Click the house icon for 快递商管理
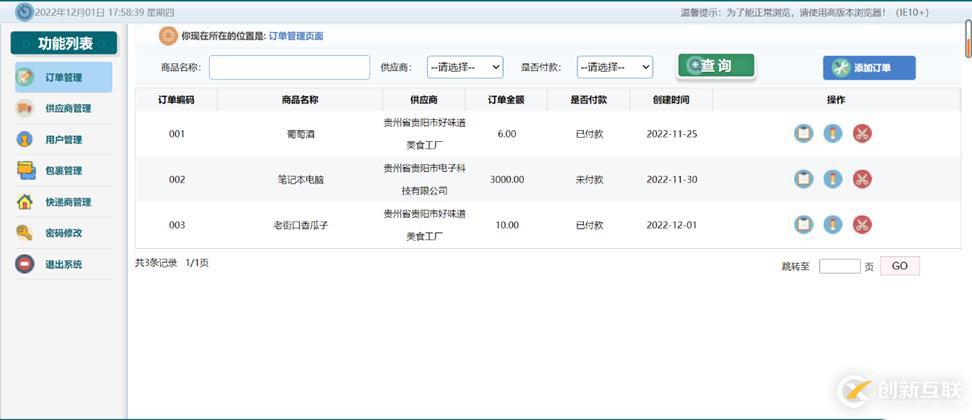This screenshot has height=420, width=972. point(25,202)
